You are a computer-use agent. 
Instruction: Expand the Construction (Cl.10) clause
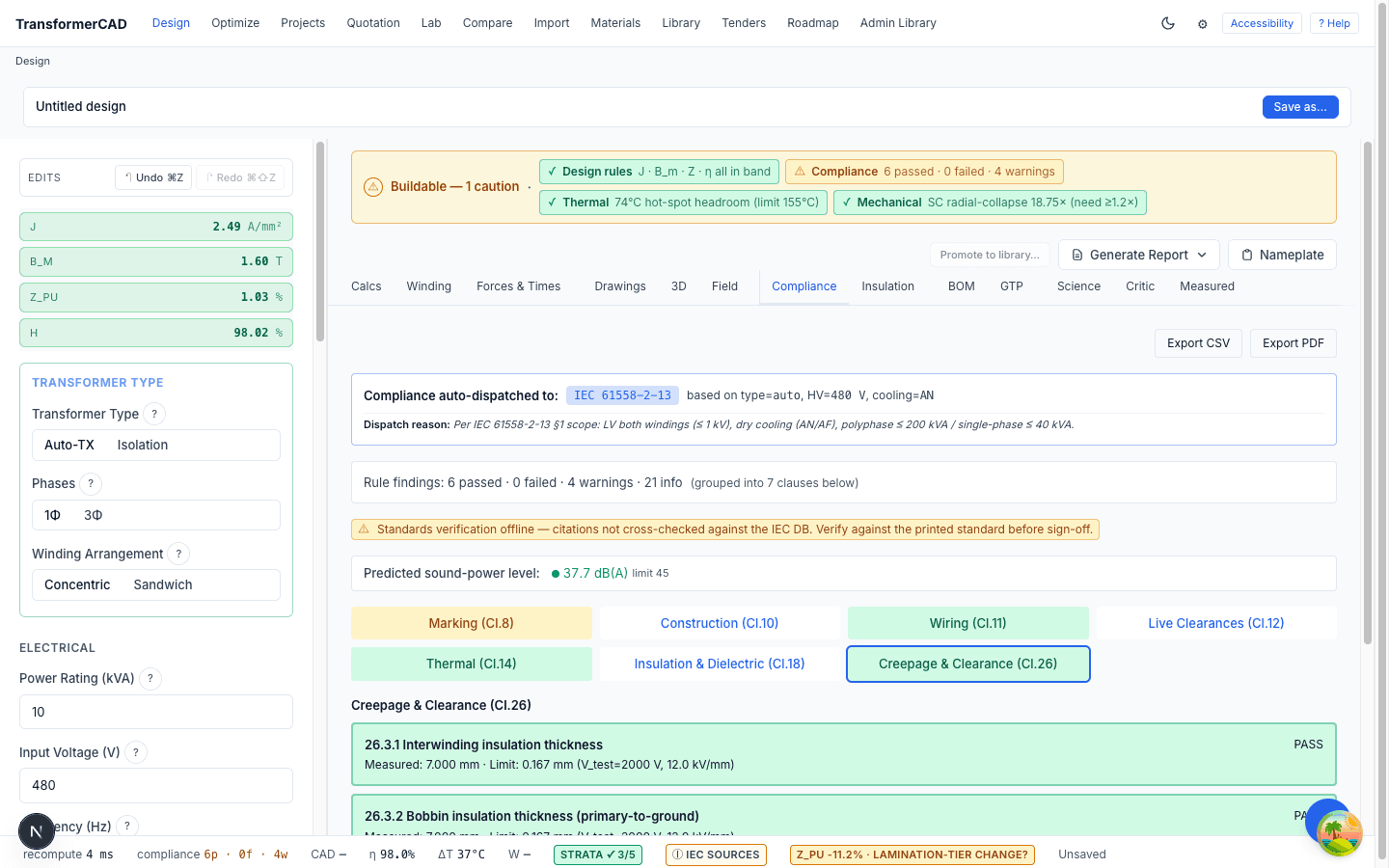[720, 623]
